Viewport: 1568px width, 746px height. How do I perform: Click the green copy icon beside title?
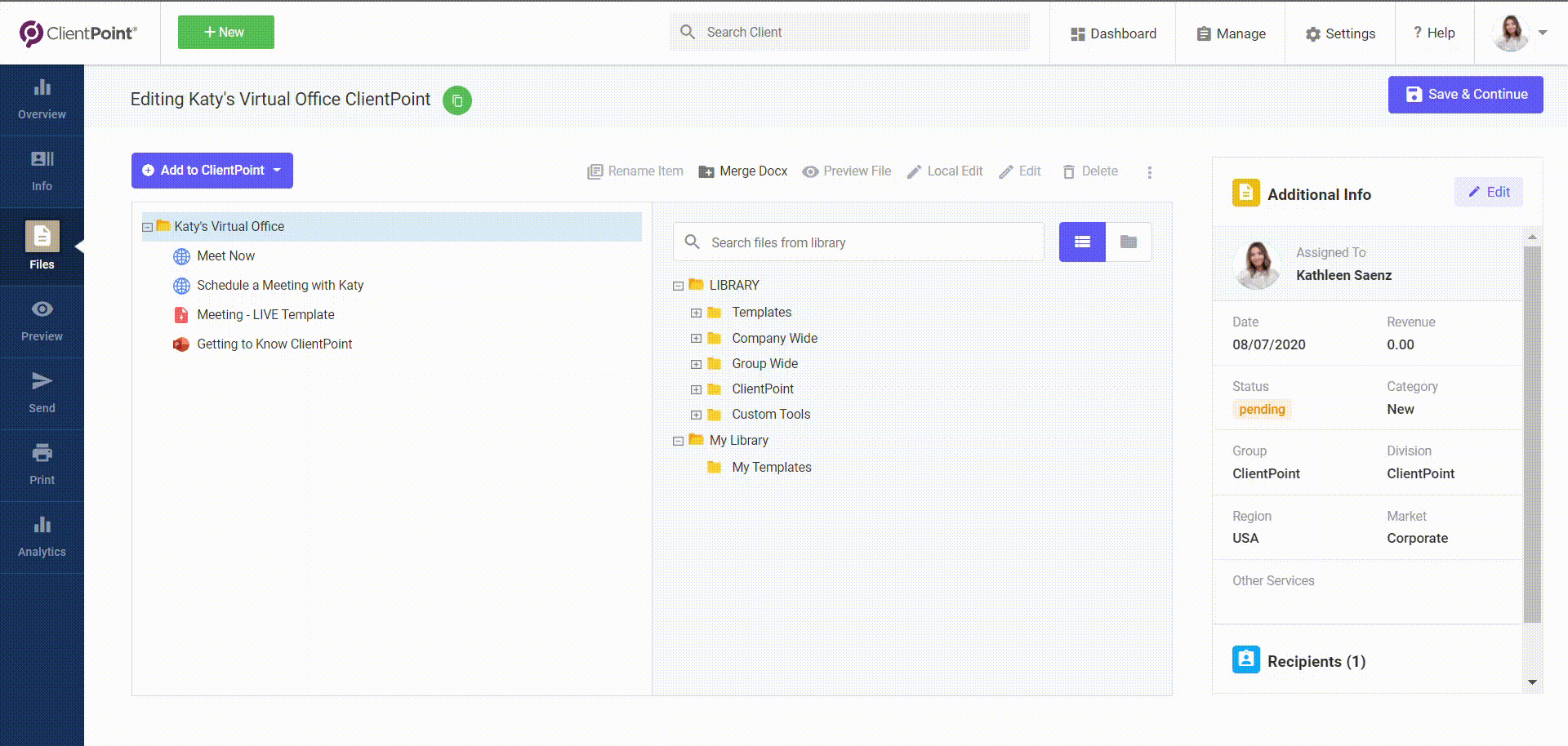tap(457, 100)
